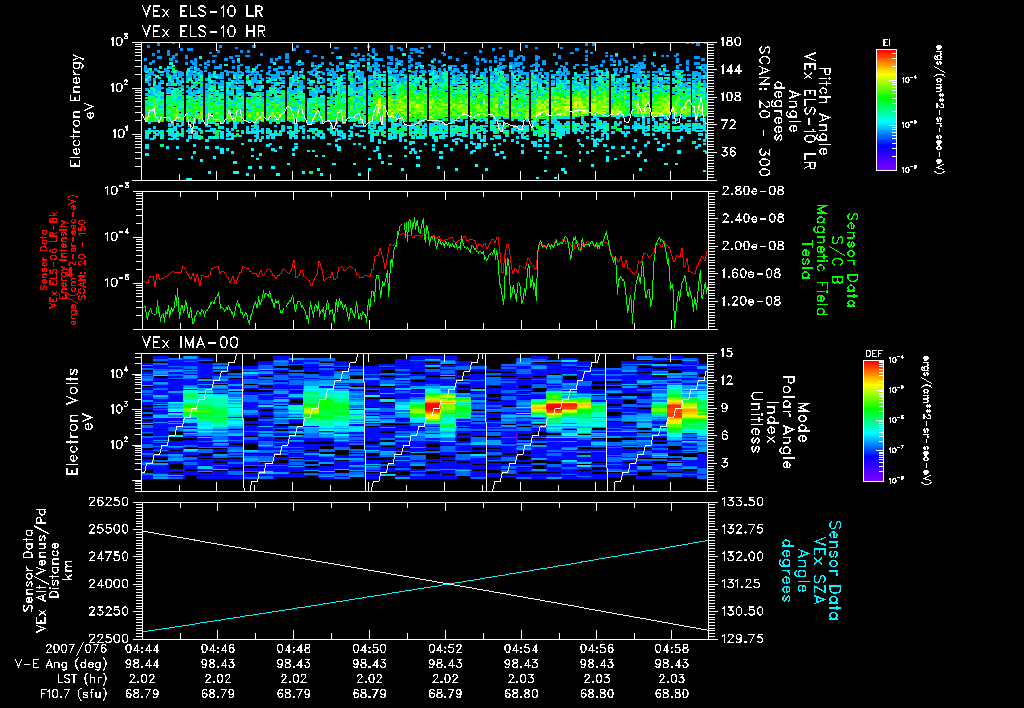Click the '22500' altitude axis tick
This screenshot has width=1024, height=708.
108,638
